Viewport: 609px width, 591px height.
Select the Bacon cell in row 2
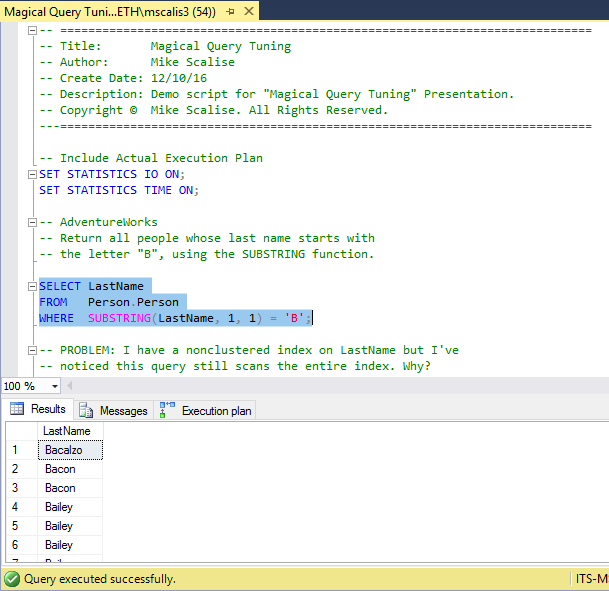tap(70, 469)
